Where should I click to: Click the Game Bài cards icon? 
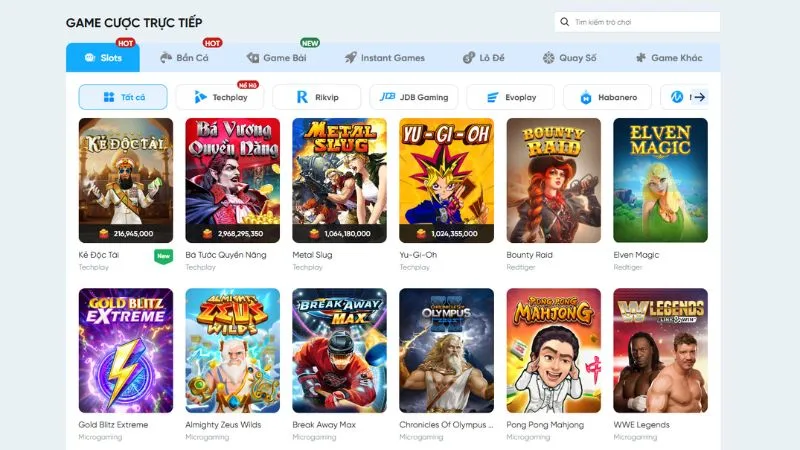[x=253, y=58]
